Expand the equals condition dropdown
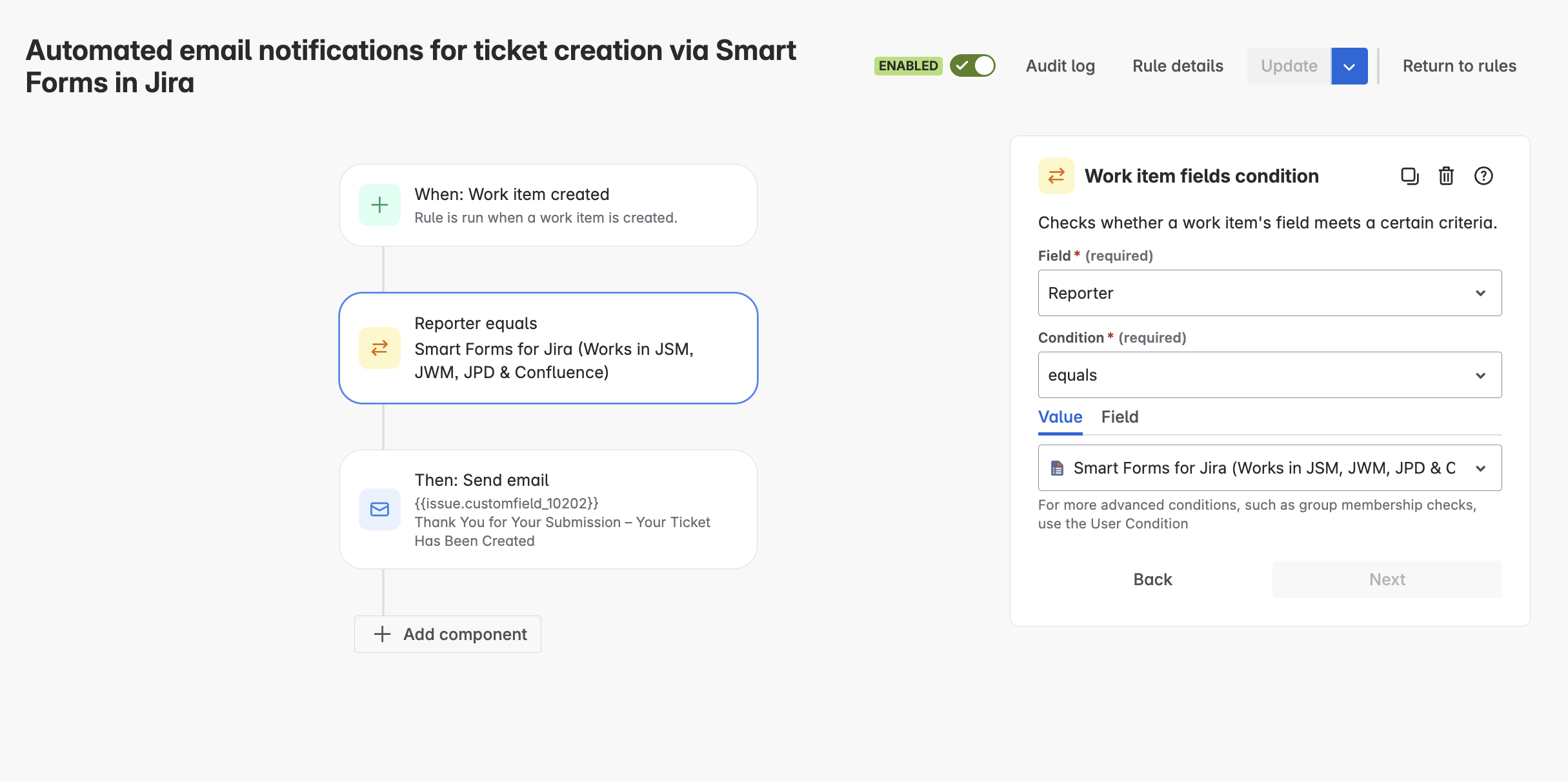The image size is (1568, 782). click(1269, 375)
